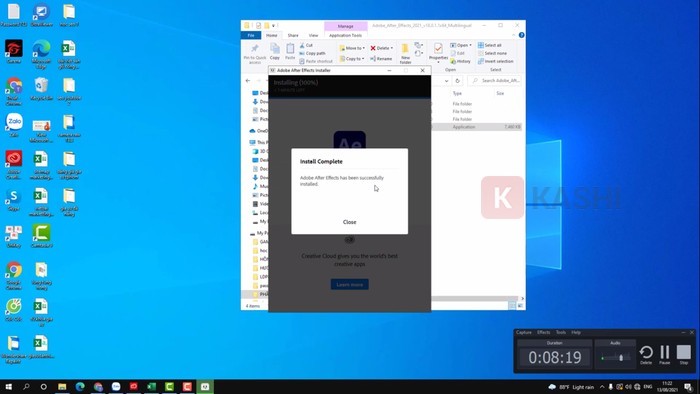
Task: Click the taskbar search icon
Action: click(x=26, y=386)
